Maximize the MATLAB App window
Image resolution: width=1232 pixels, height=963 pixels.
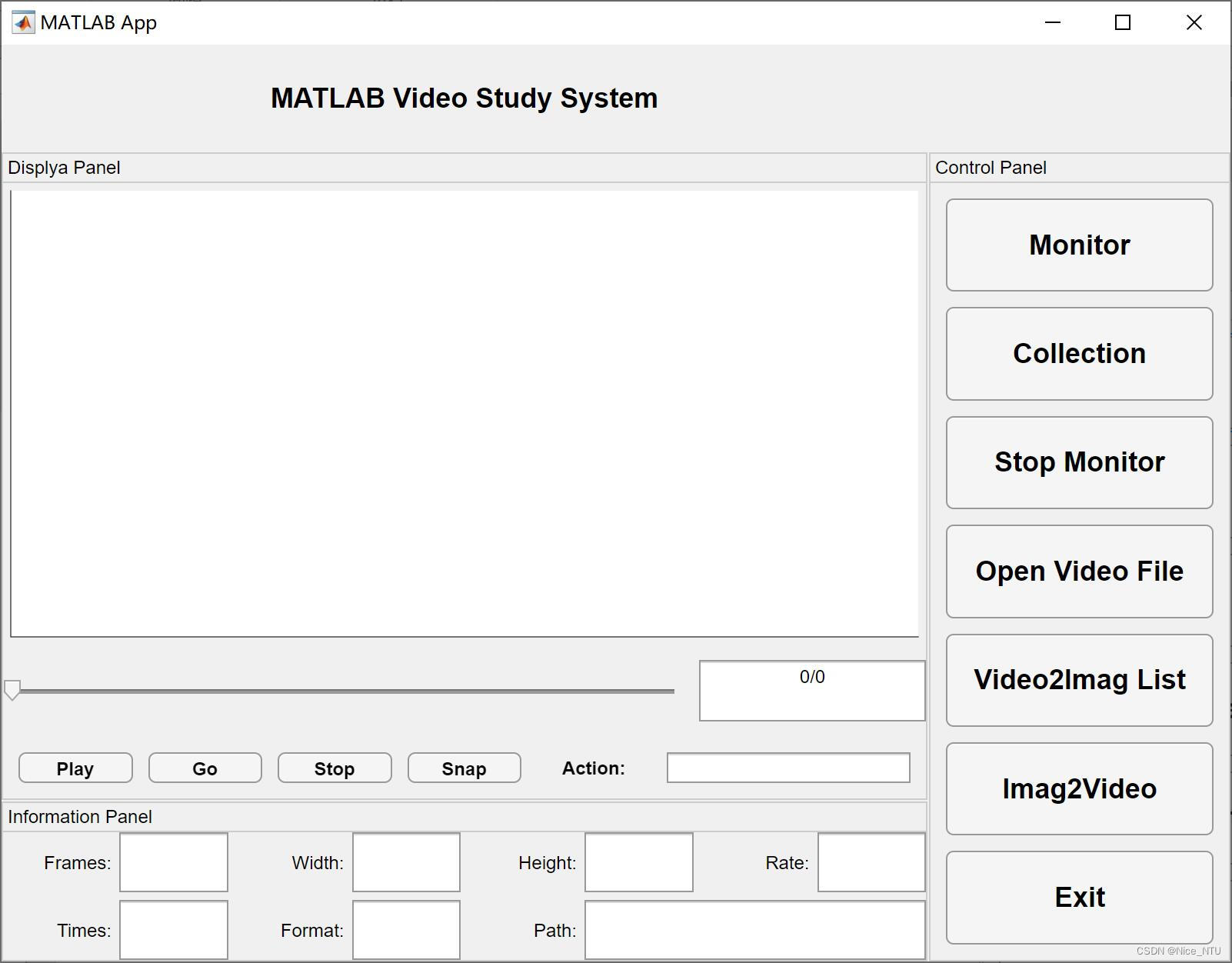[x=1123, y=23]
